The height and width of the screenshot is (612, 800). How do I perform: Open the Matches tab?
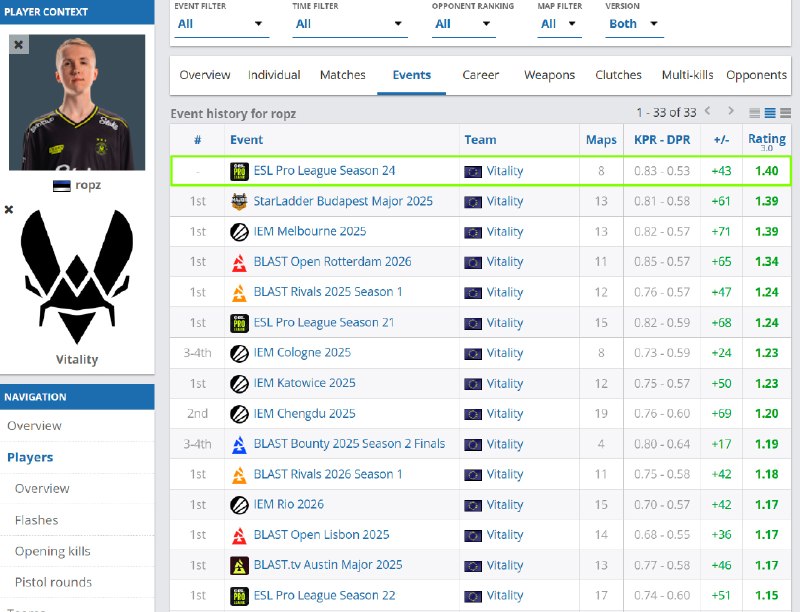point(343,75)
